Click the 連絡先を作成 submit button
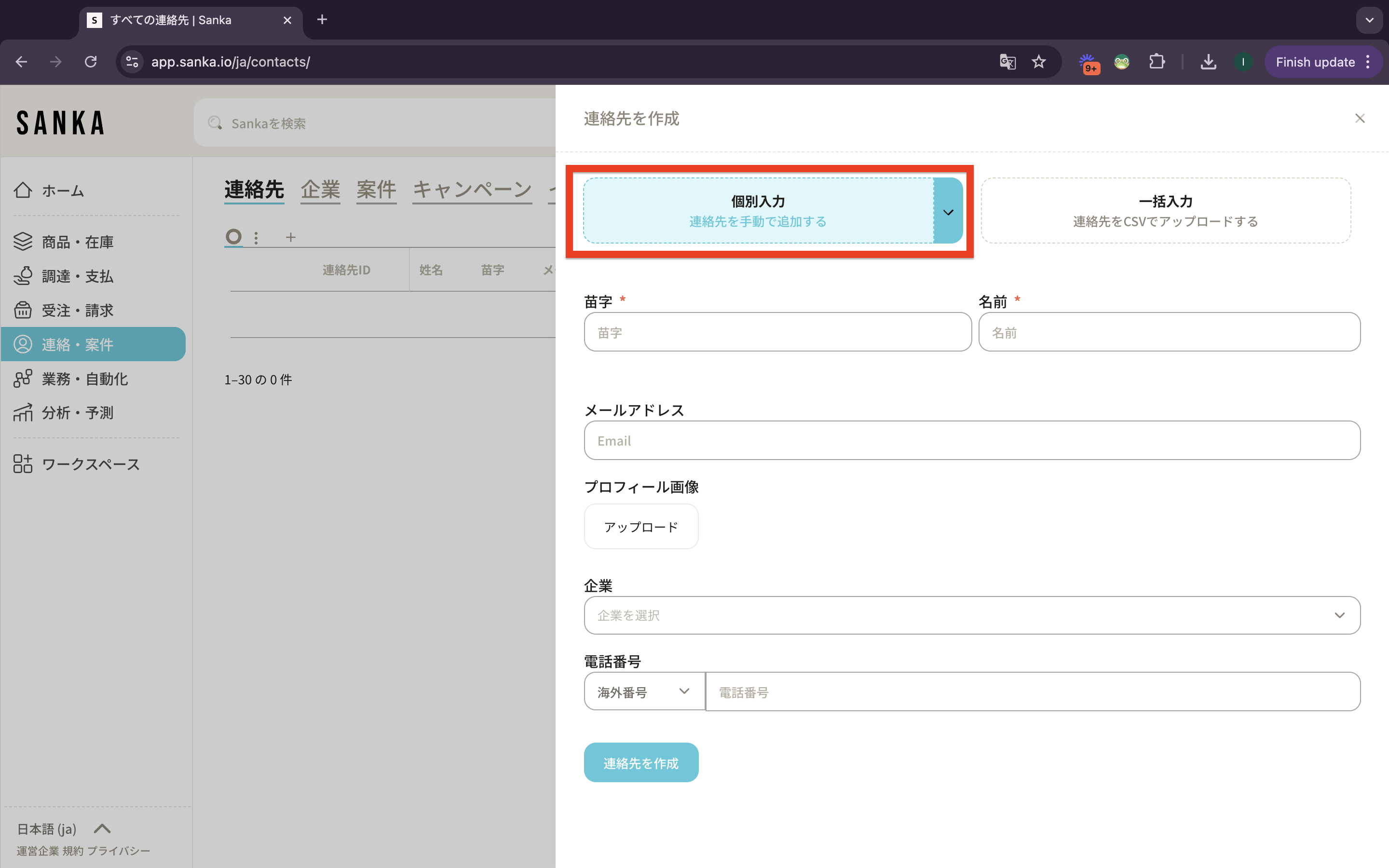Image resolution: width=1389 pixels, height=868 pixels. [641, 763]
